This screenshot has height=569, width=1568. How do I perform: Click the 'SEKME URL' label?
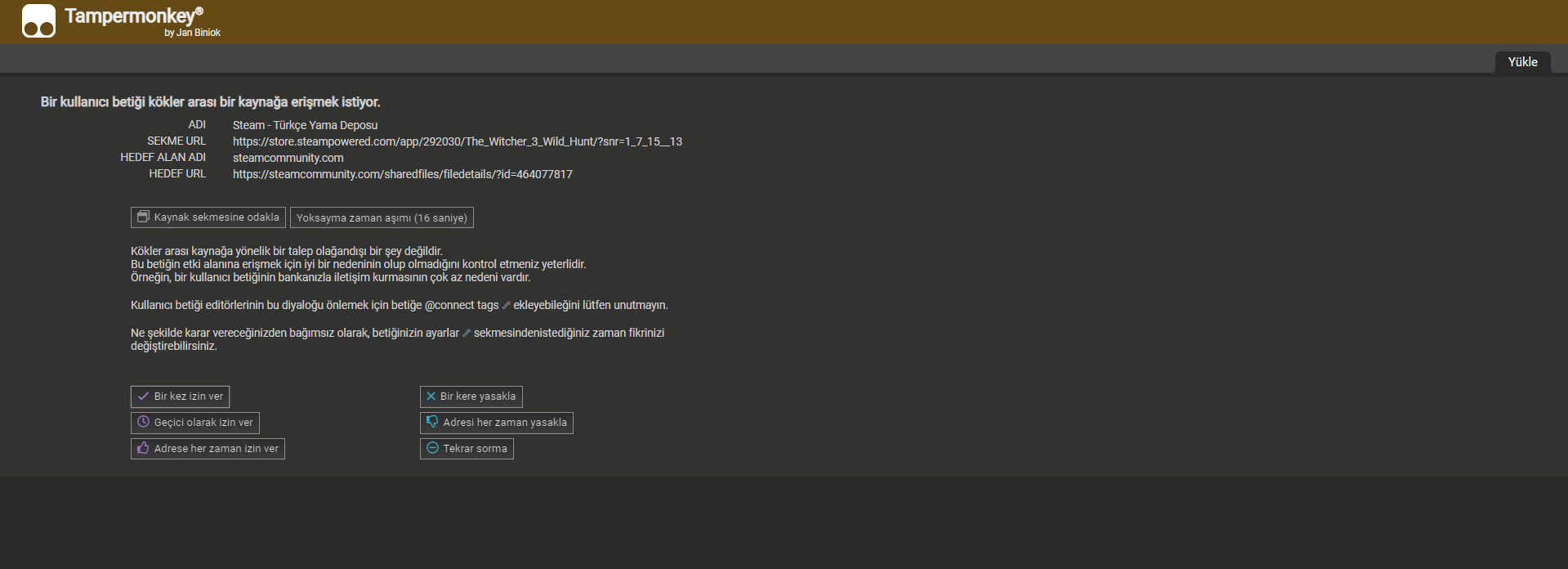tap(176, 141)
